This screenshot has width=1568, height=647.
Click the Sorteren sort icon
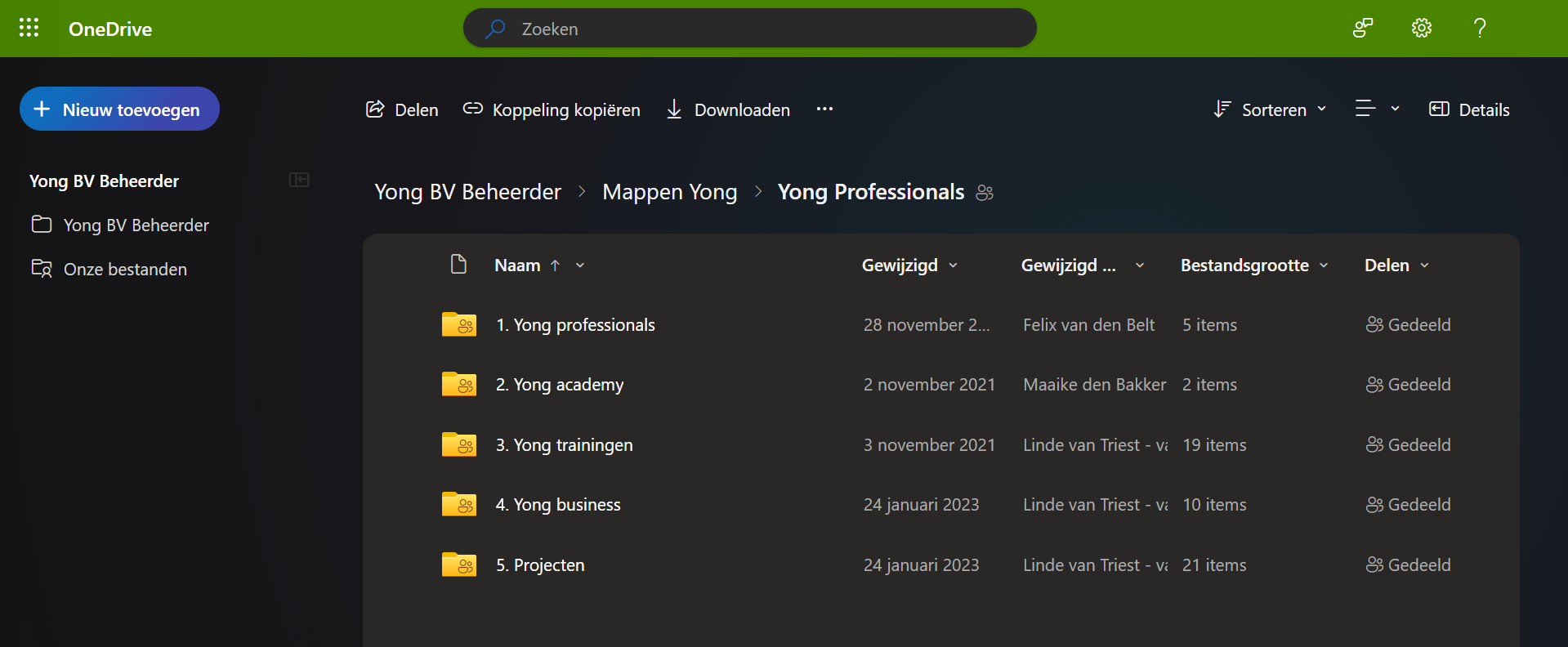(x=1222, y=109)
